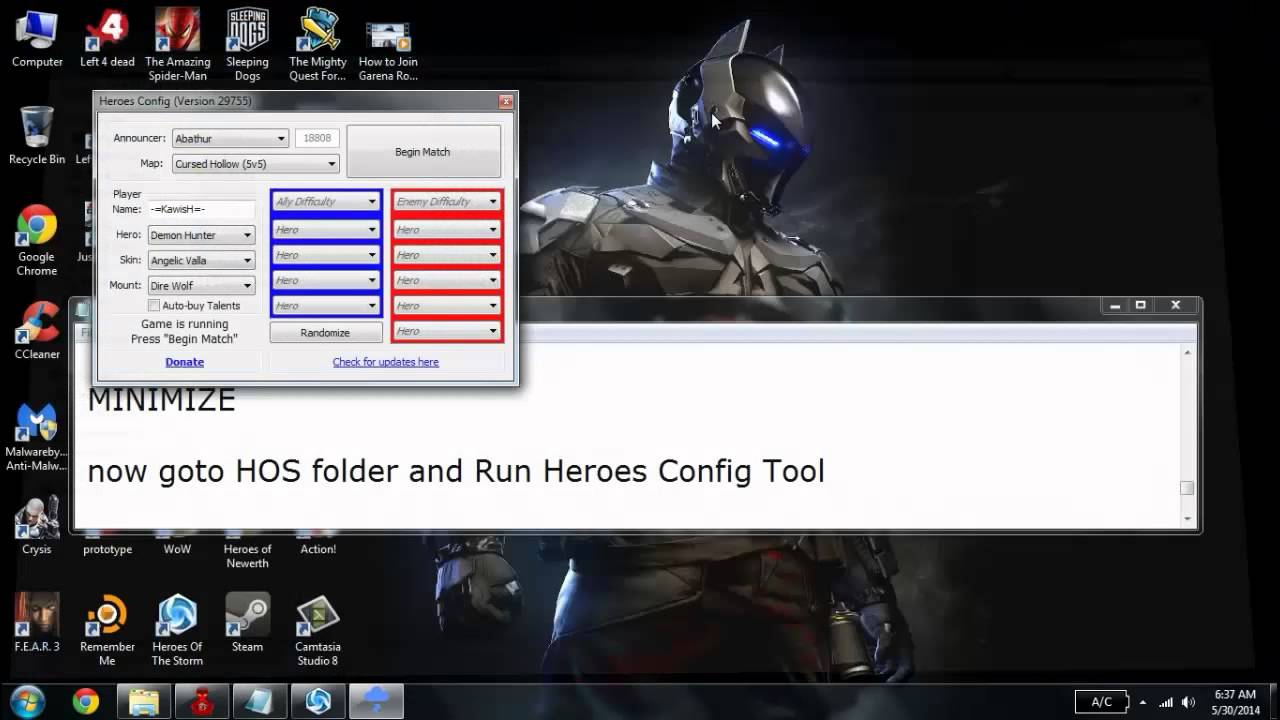Click the Heroes of Newerth desktop shortcut

pyautogui.click(x=247, y=556)
